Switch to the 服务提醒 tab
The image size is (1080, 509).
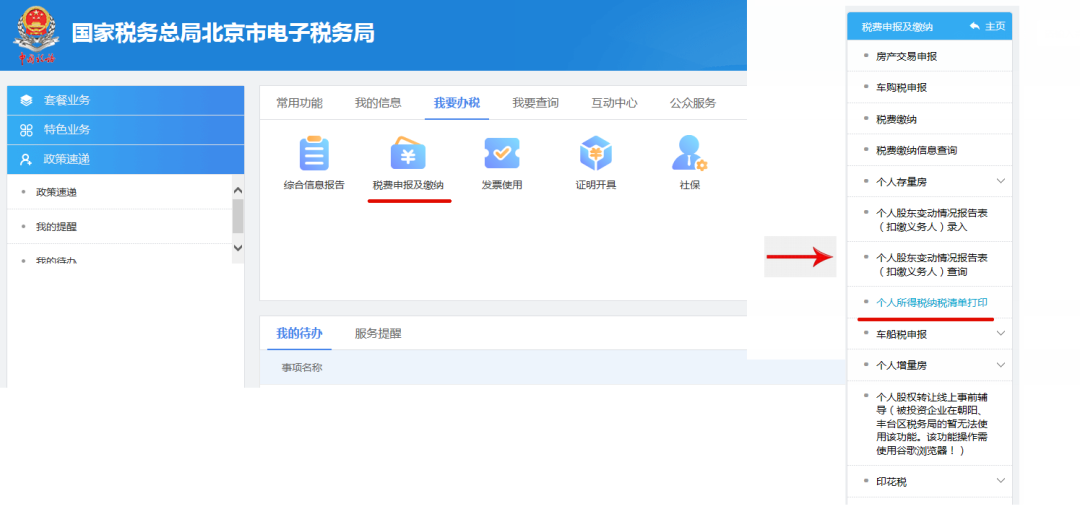click(378, 334)
